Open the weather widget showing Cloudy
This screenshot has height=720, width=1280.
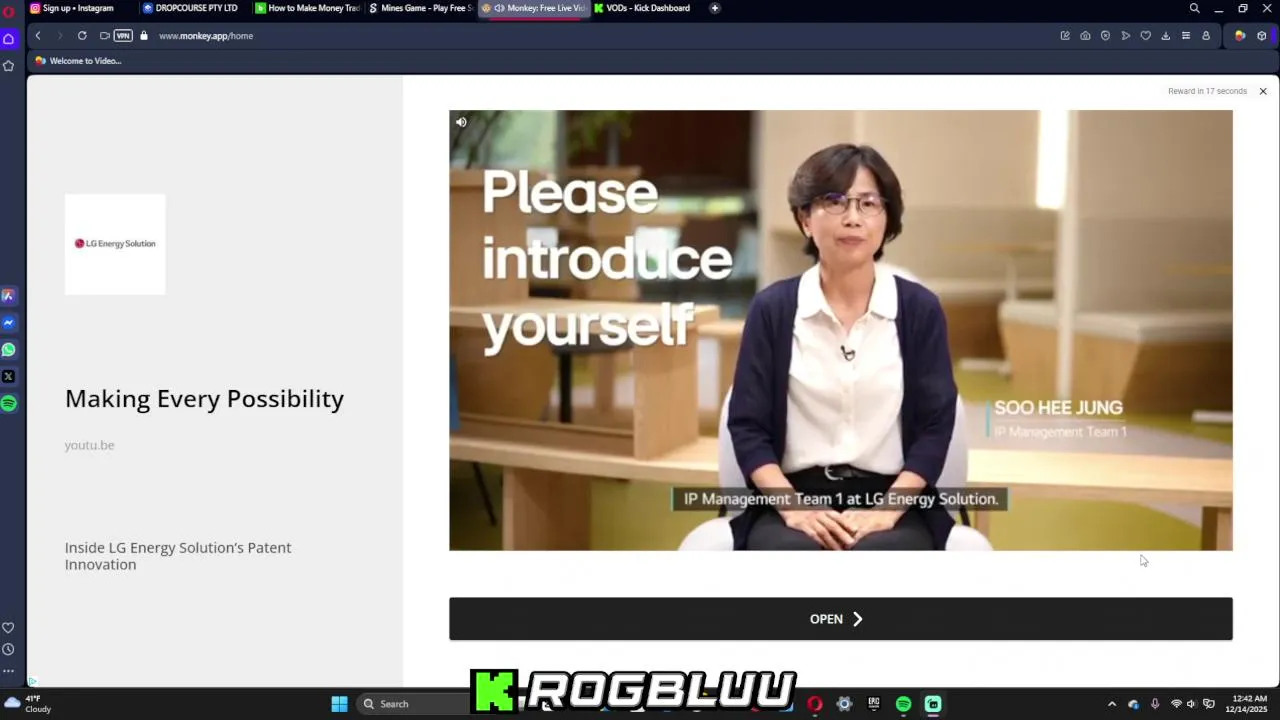pos(28,704)
